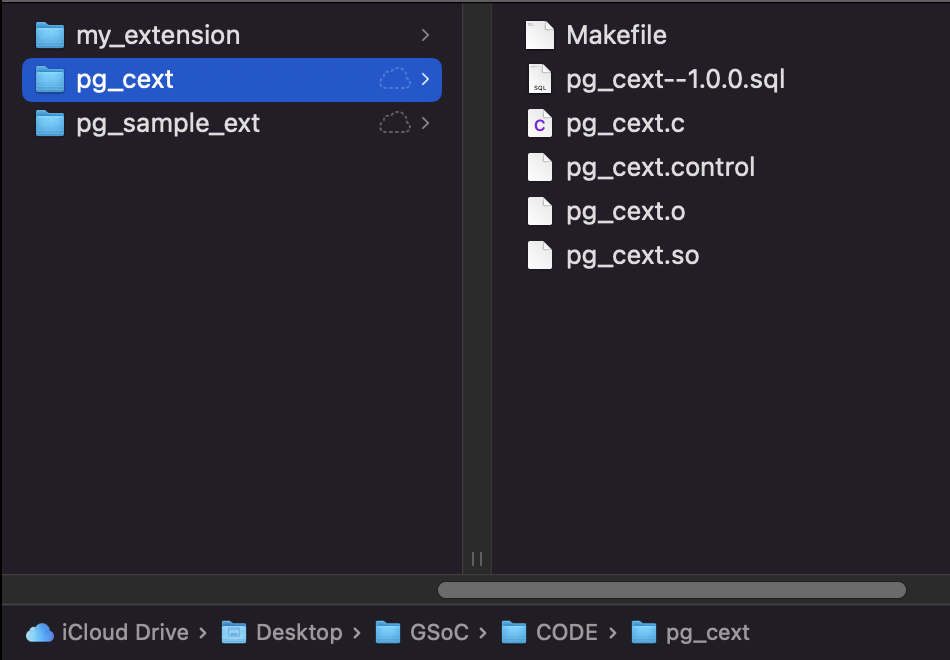Screen dimensions: 950x660
Task: Expand pg_sample_ext using its chevron arrow
Action: click(x=426, y=123)
